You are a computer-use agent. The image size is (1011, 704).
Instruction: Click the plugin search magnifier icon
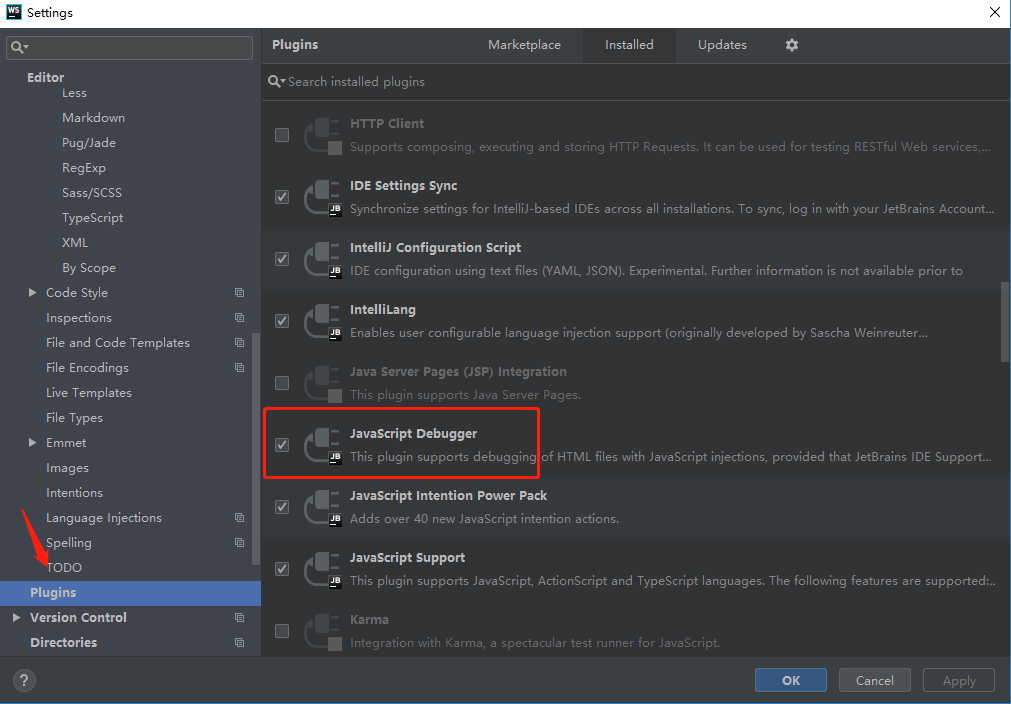click(x=277, y=81)
